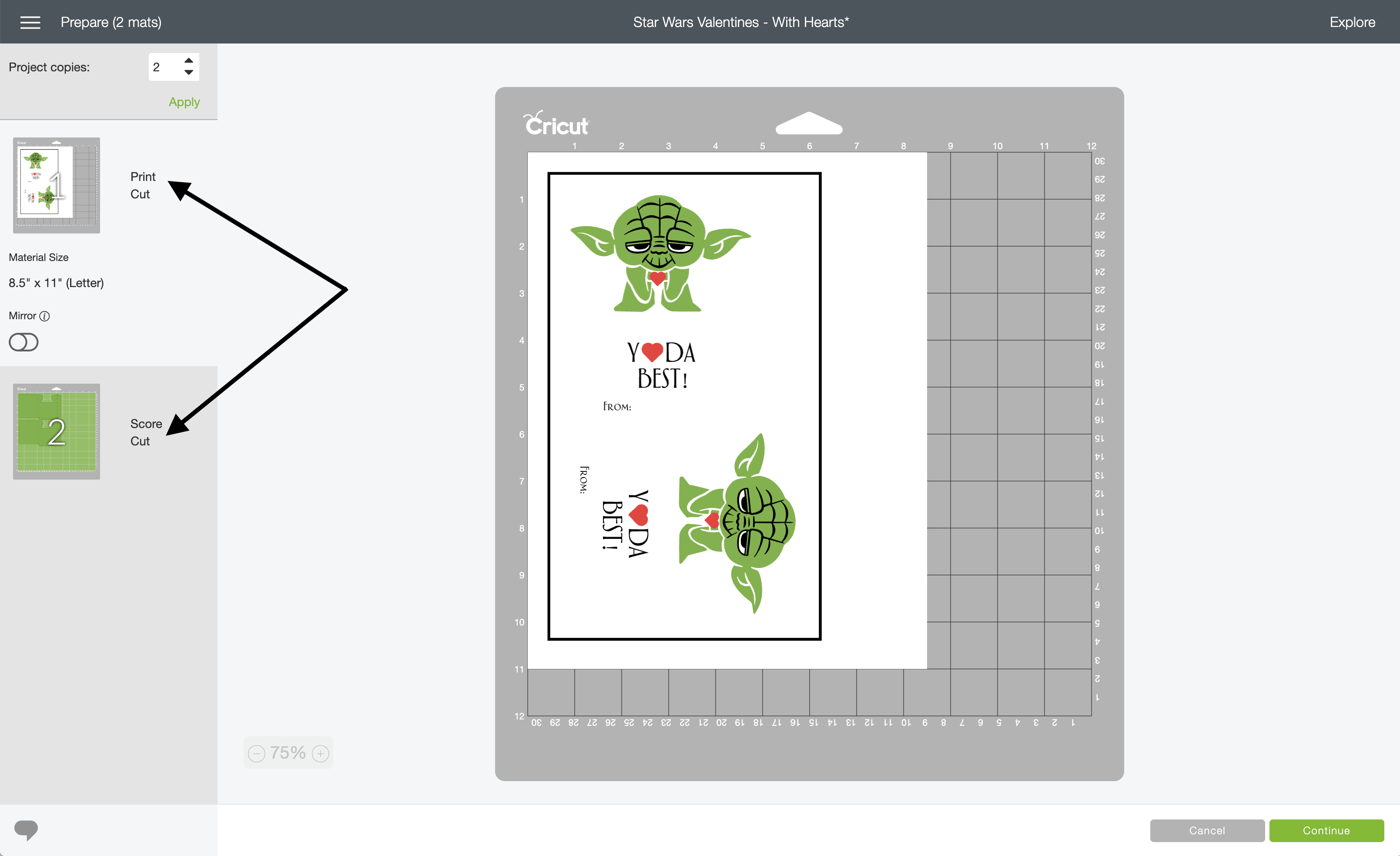The image size is (1400, 856).
Task: Click the Cricut logo on the mat
Action: 556,124
